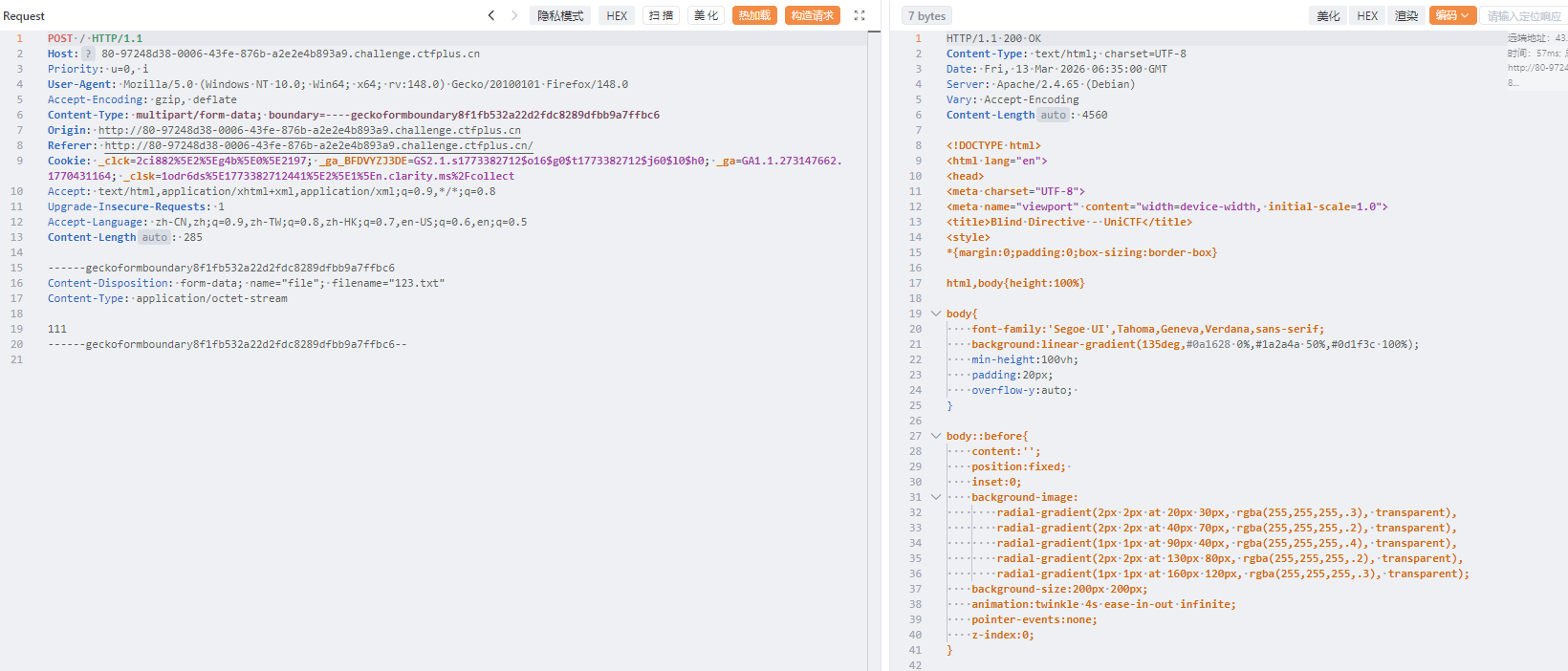The image size is (1568, 671).
Task: Expand the request editor to fullscreen
Action: pos(860,15)
